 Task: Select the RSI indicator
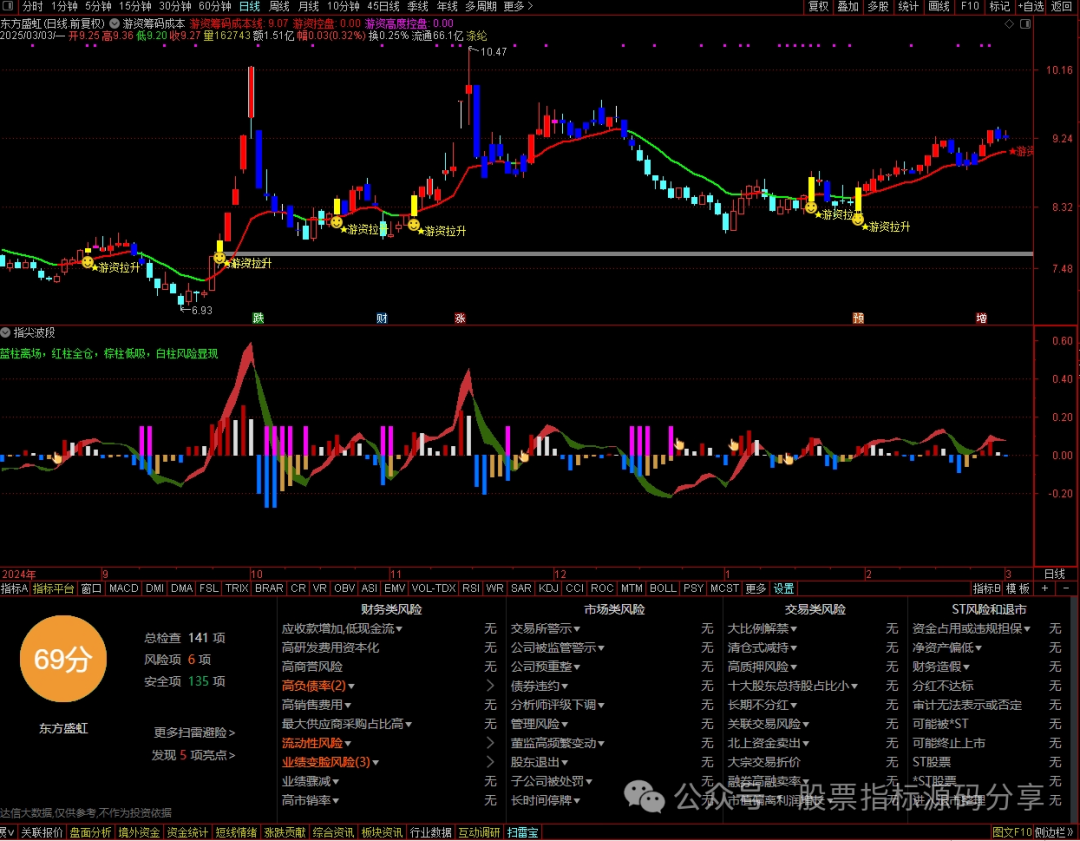point(470,588)
